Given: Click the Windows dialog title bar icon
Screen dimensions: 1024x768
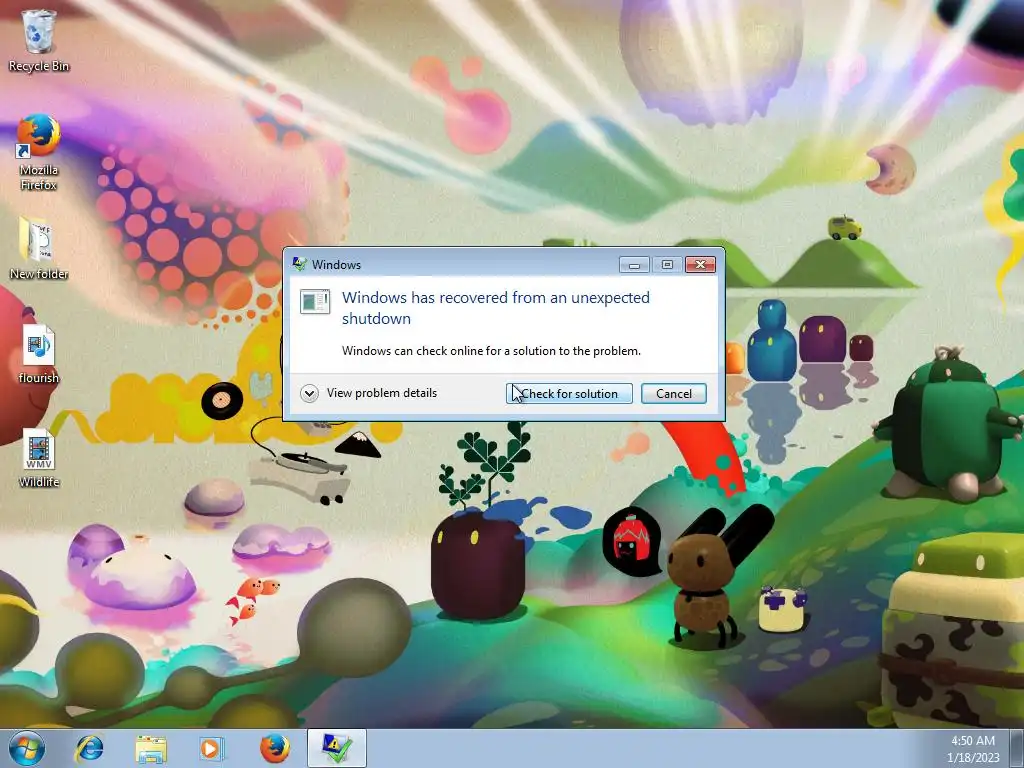Looking at the screenshot, I should point(300,264).
